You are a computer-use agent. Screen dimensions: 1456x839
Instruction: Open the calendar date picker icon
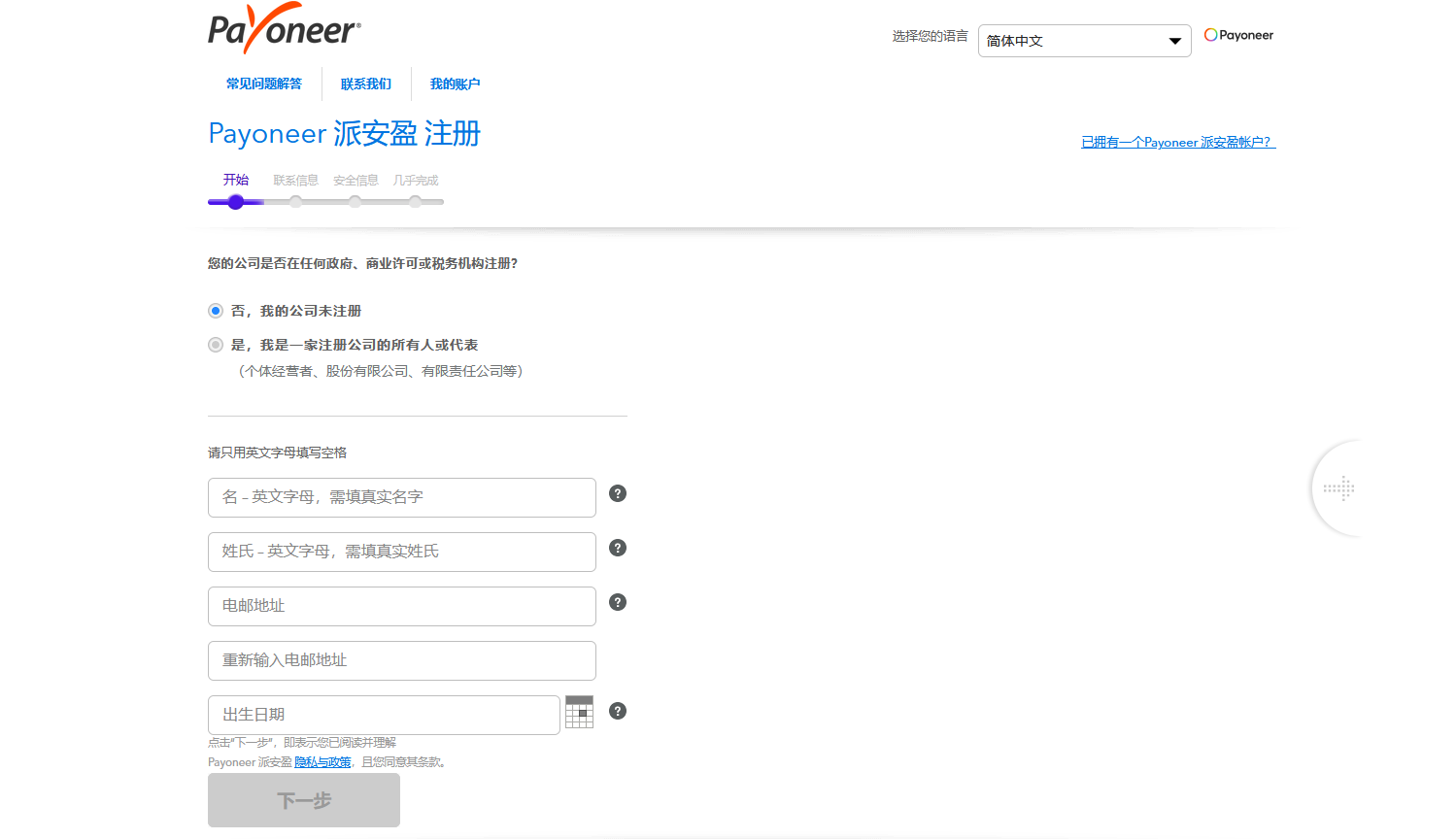579,712
